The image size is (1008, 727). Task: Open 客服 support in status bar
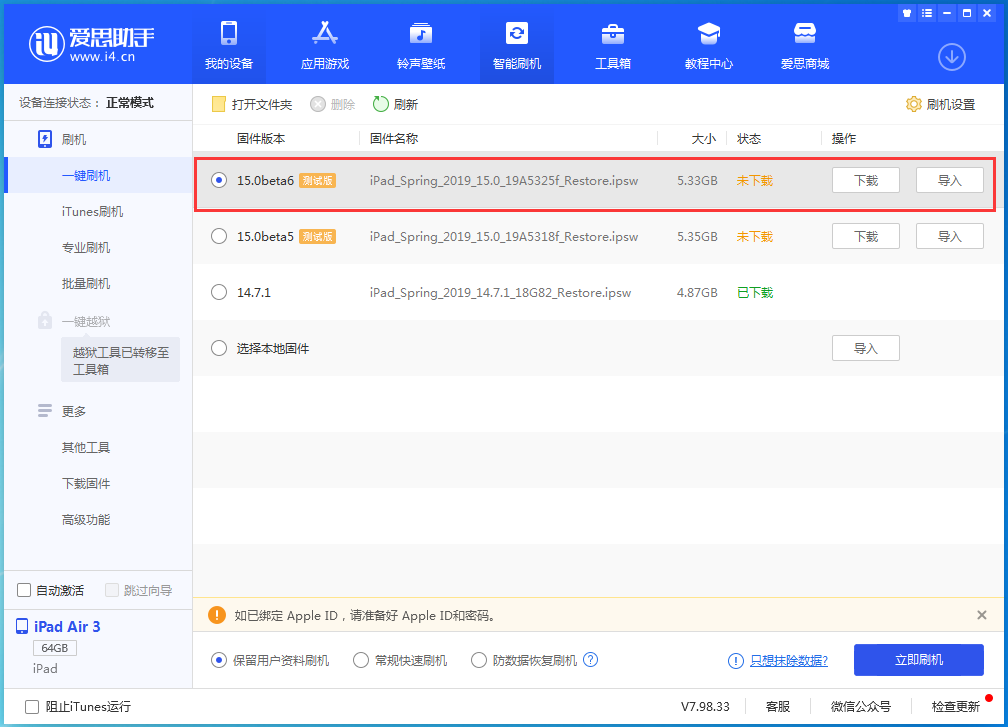click(x=778, y=707)
